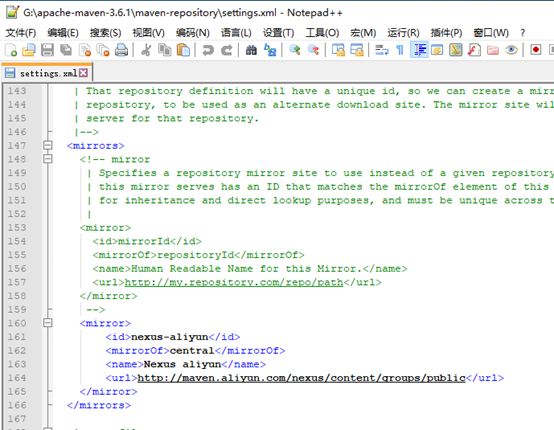
Task: Click the text Nexus aliyun on line 163
Action: (182, 364)
